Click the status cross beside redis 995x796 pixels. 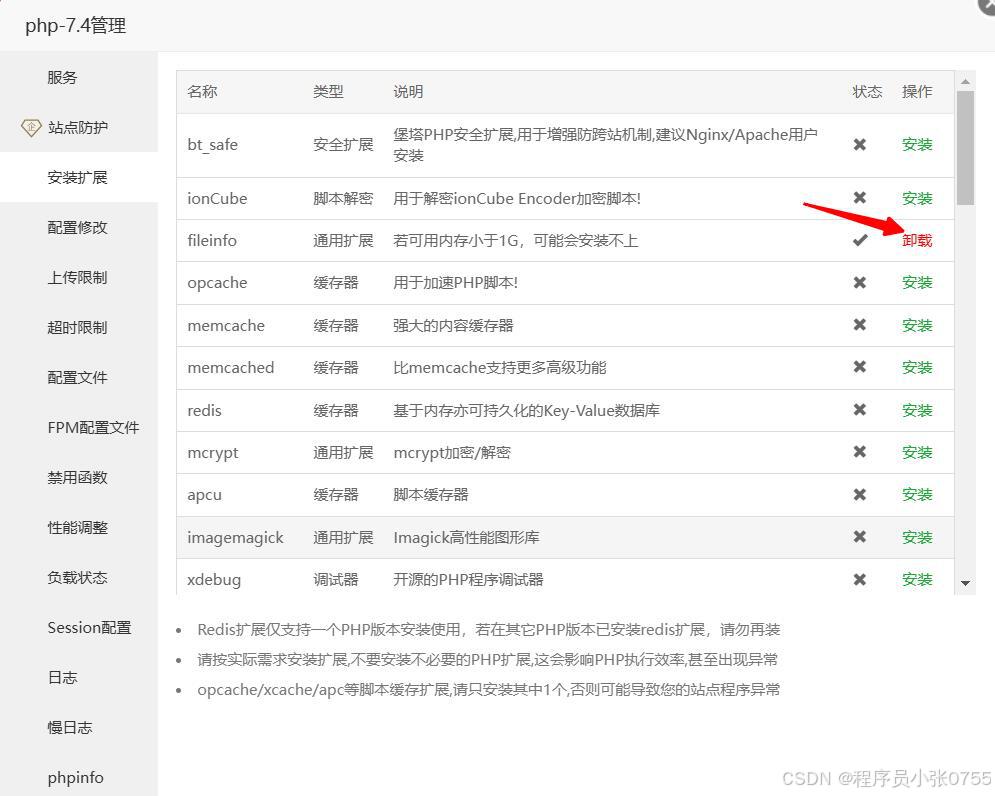click(860, 410)
